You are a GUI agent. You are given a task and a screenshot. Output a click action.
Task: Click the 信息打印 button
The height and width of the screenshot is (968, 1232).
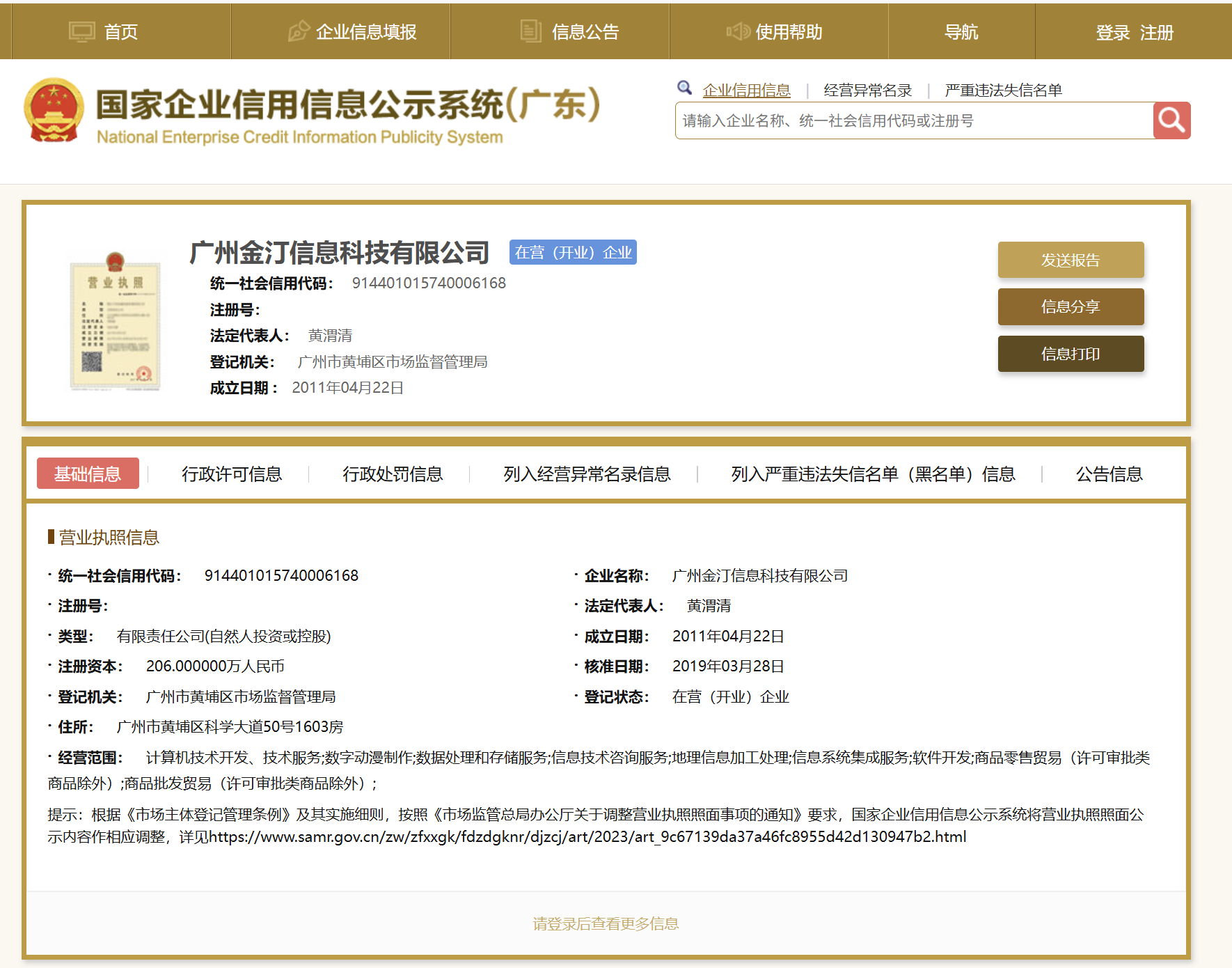click(x=1071, y=353)
